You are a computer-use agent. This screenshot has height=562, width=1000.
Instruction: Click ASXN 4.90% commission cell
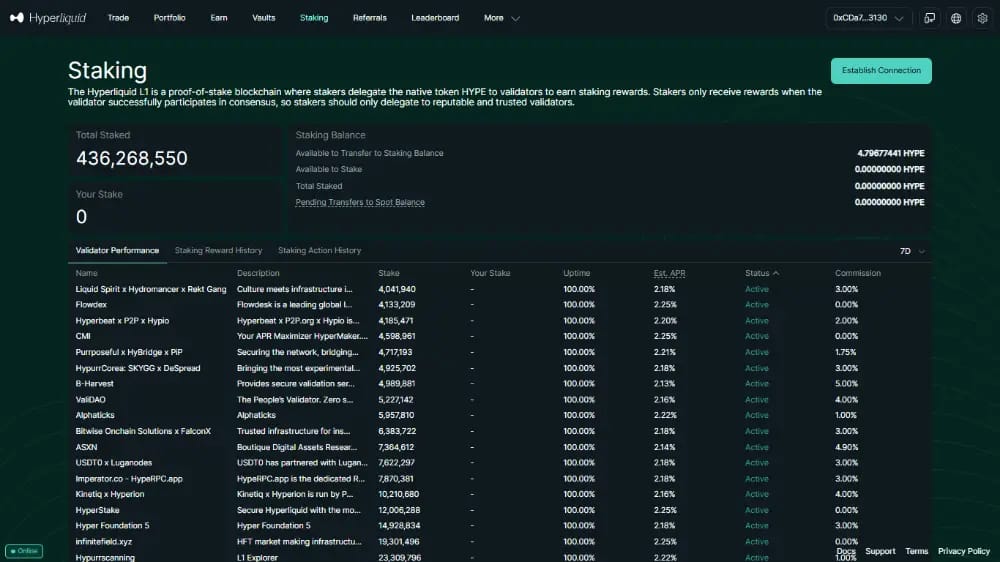[846, 447]
